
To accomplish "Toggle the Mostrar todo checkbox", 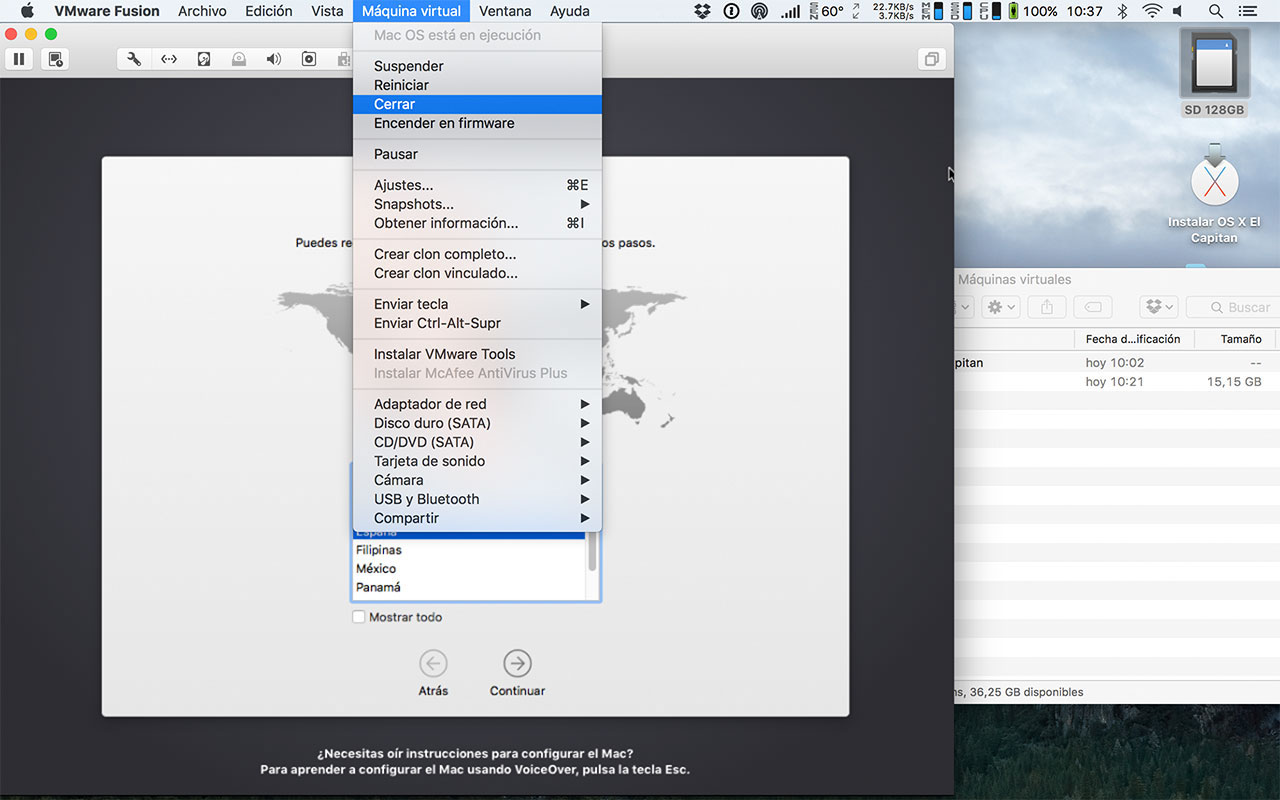I will [359, 617].
